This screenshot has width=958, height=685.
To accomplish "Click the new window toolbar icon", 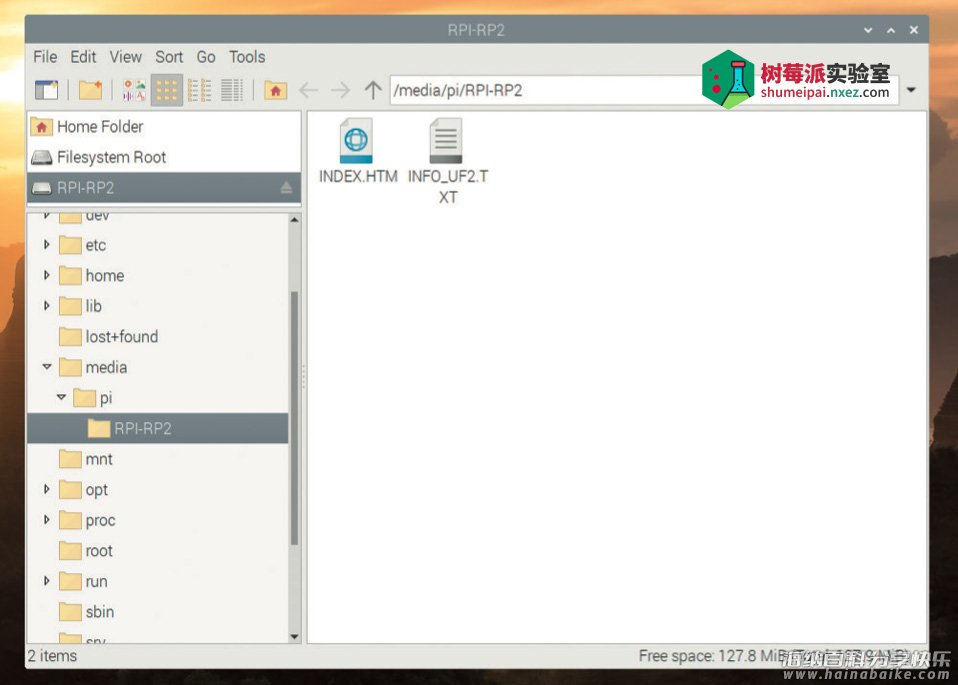I will tap(46, 90).
